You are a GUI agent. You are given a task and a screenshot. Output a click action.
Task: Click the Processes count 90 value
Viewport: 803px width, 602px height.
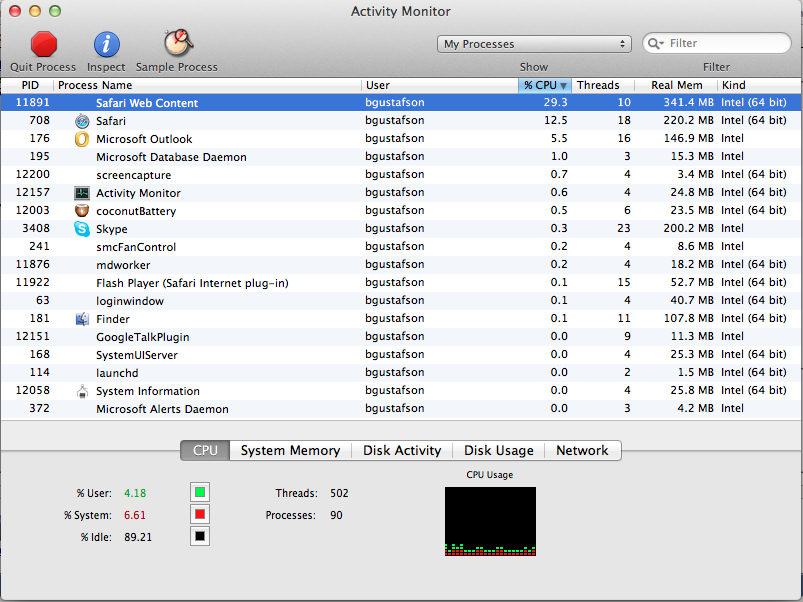336,515
